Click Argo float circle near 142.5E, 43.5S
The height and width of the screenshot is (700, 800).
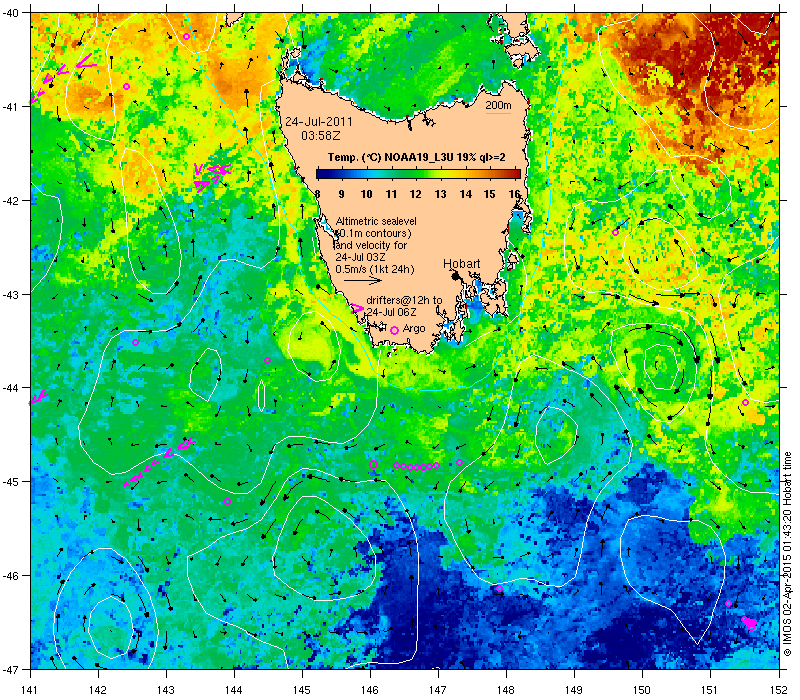click(x=135, y=342)
